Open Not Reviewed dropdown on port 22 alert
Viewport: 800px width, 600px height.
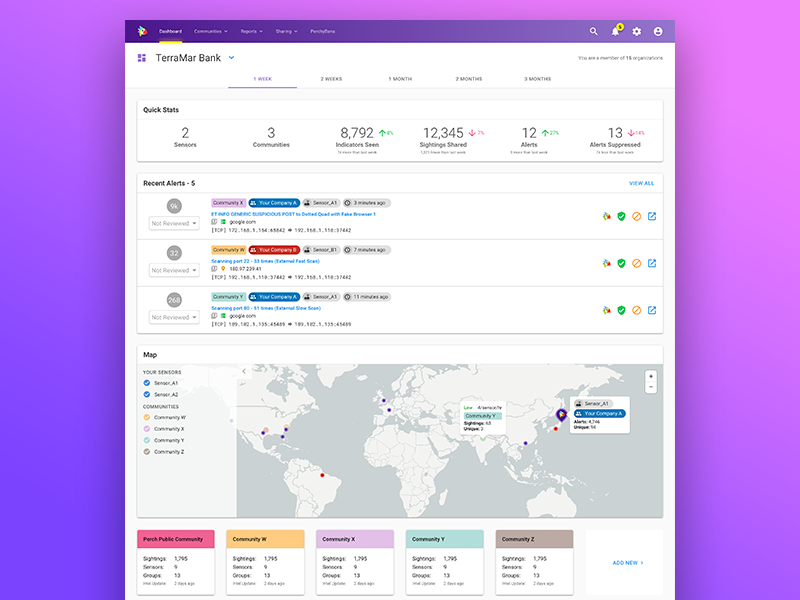[x=174, y=270]
